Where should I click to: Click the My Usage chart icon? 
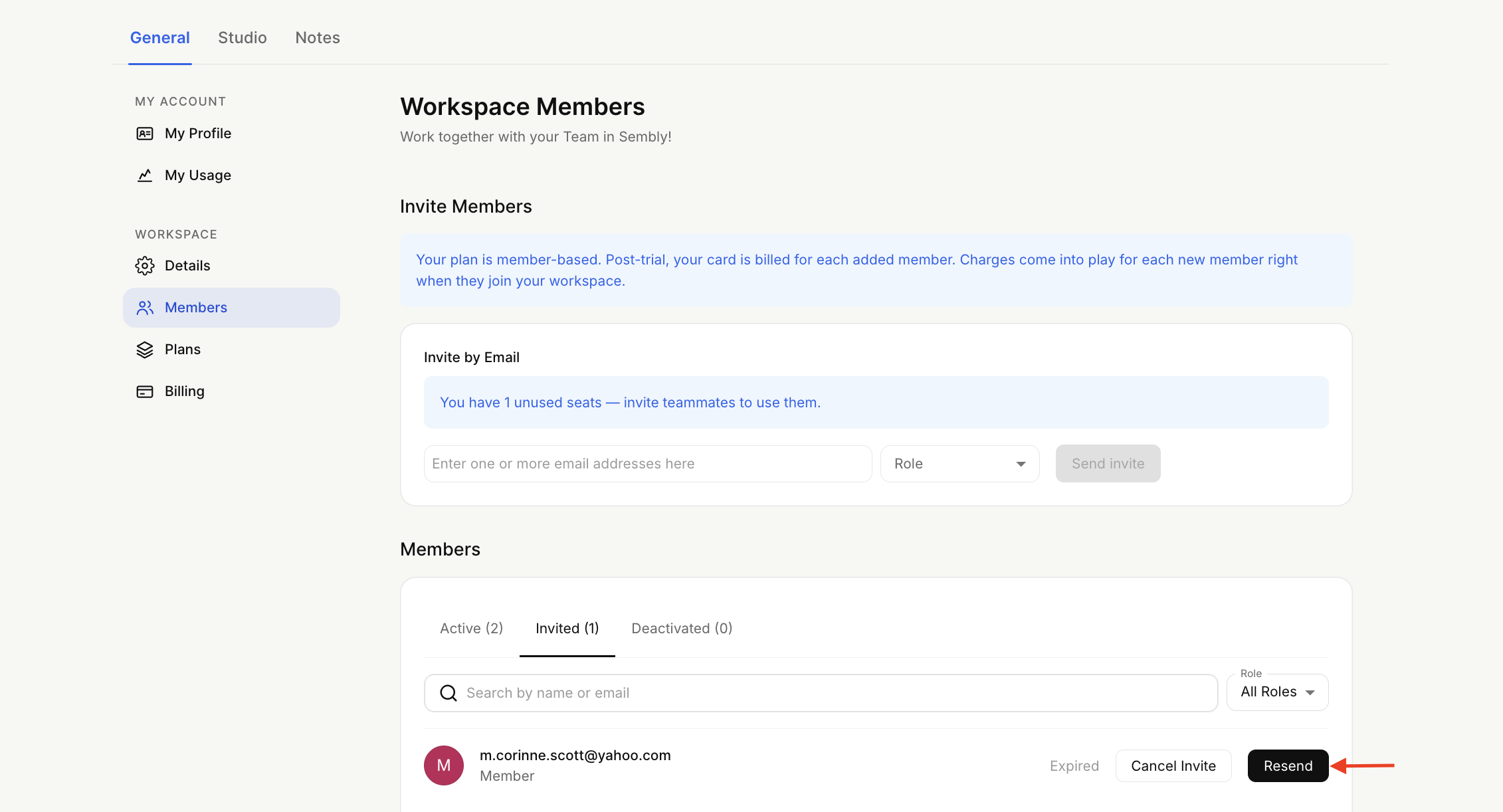[145, 175]
